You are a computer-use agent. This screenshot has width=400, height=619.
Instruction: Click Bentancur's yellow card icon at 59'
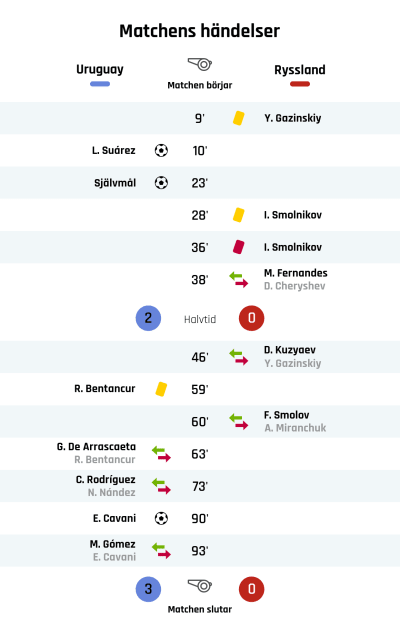coord(161,389)
